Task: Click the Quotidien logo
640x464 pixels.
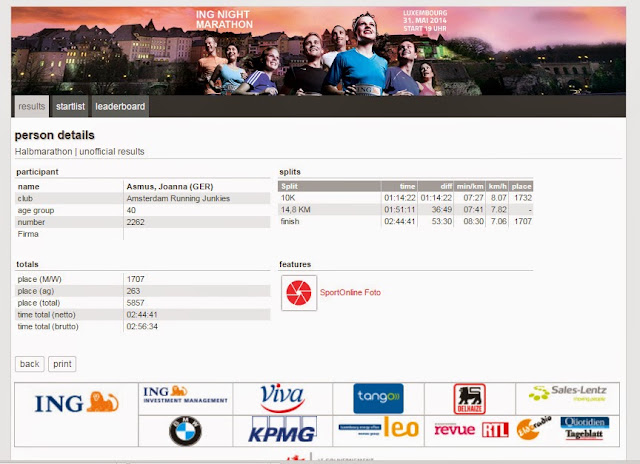Action: tap(585, 422)
